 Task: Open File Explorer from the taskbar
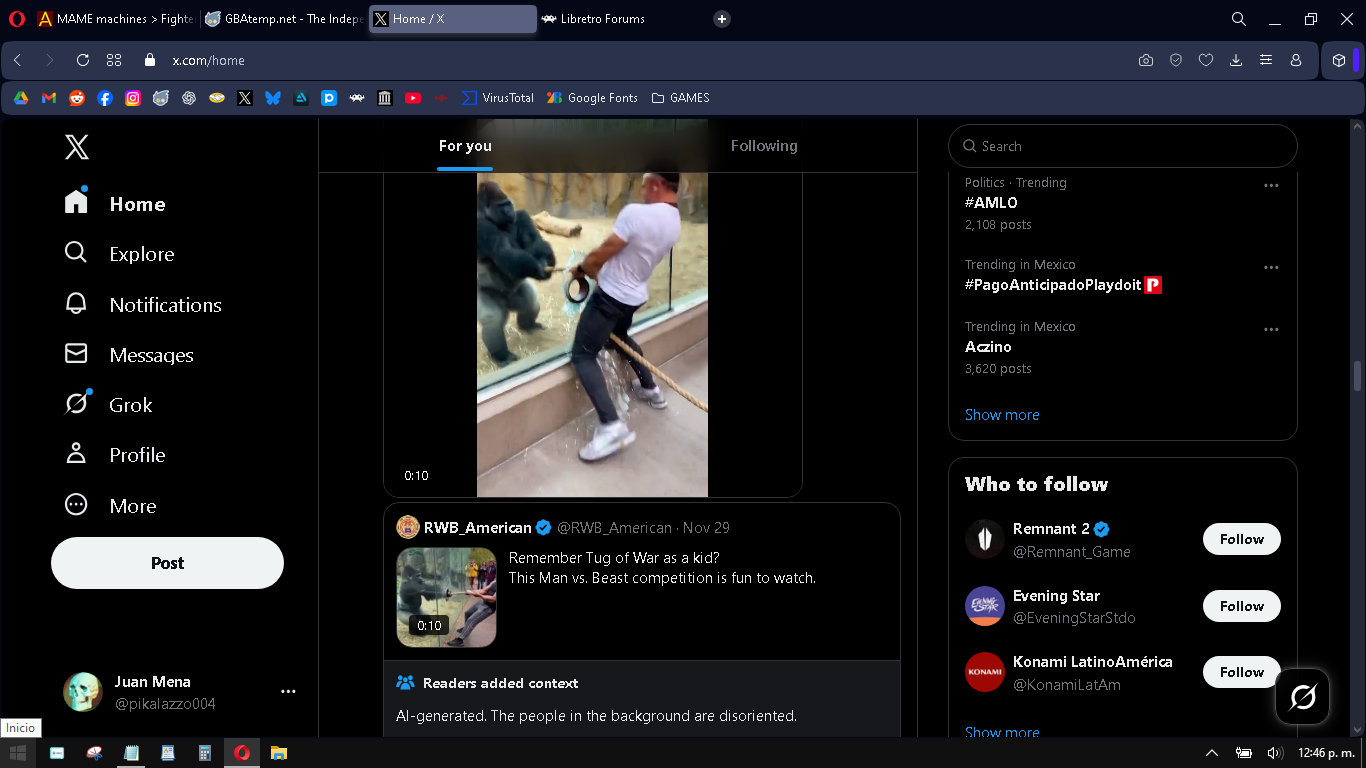click(279, 753)
